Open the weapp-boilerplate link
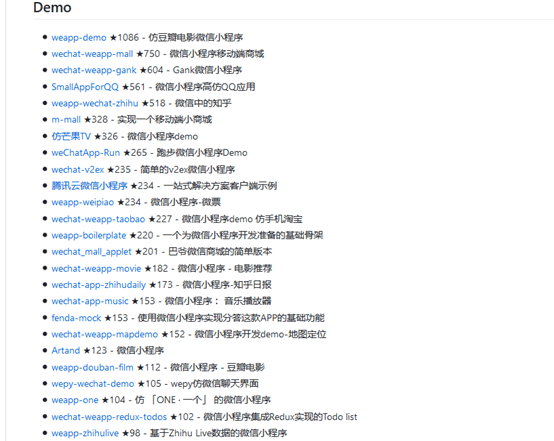 [x=89, y=235]
